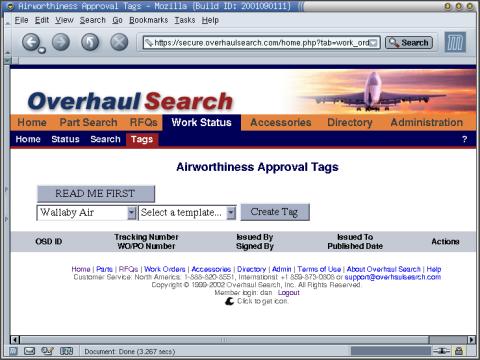This screenshot has height=360, width=480.
Task: Open the Composer icon in status bar
Action: click(47, 351)
